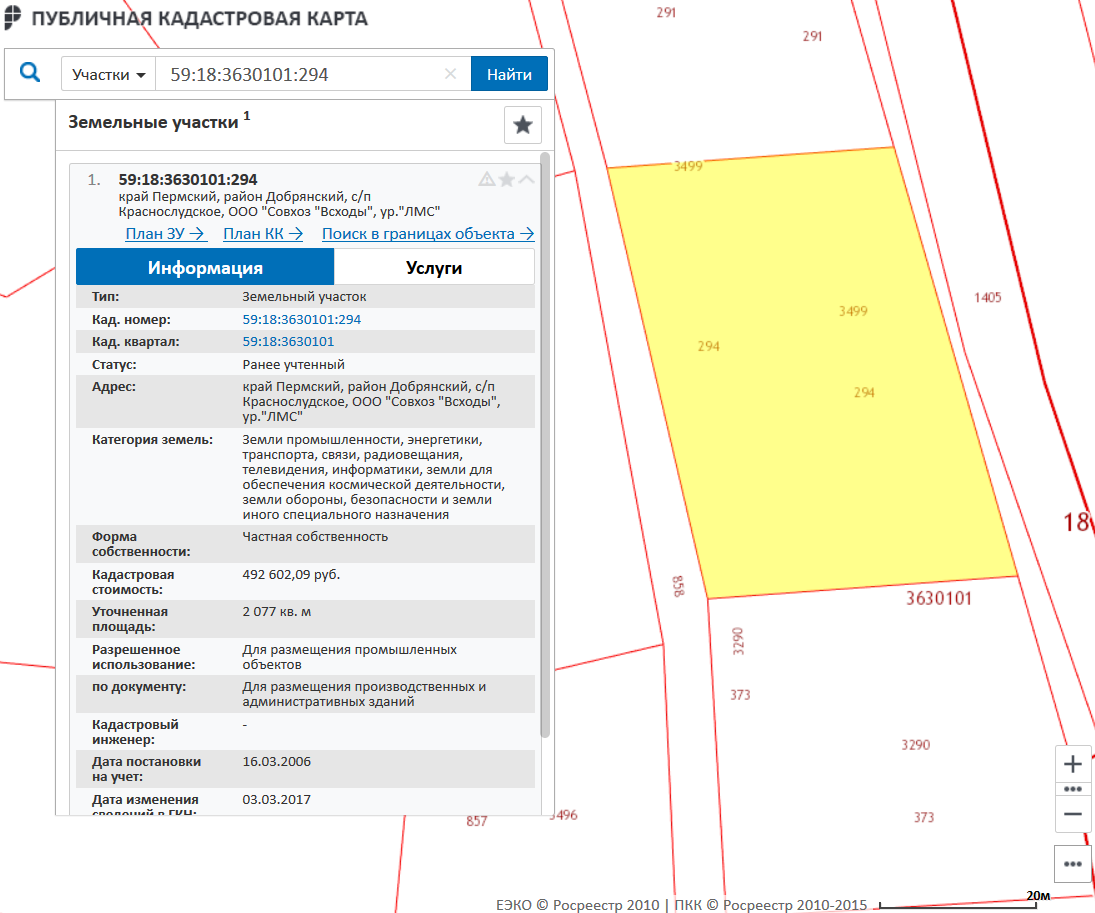This screenshot has width=1095, height=913.
Task: Select the Информация tab
Action: pyautogui.click(x=205, y=268)
